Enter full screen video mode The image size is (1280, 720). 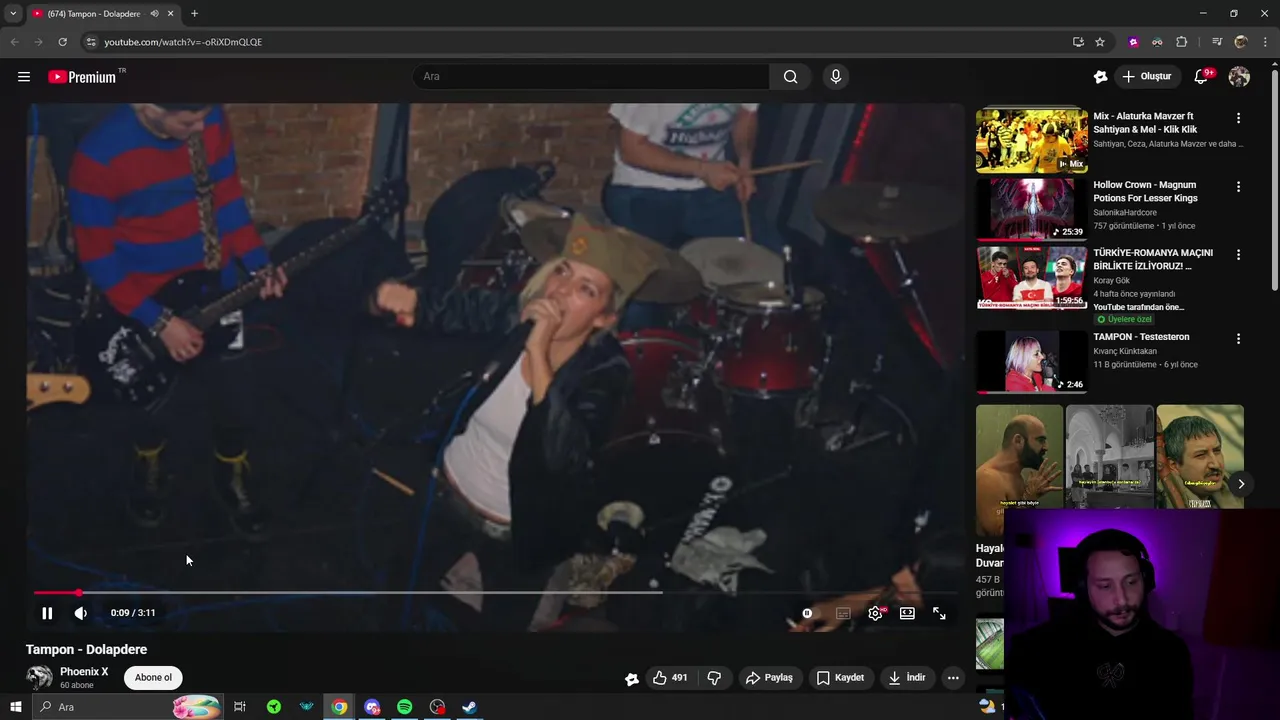coord(939,613)
